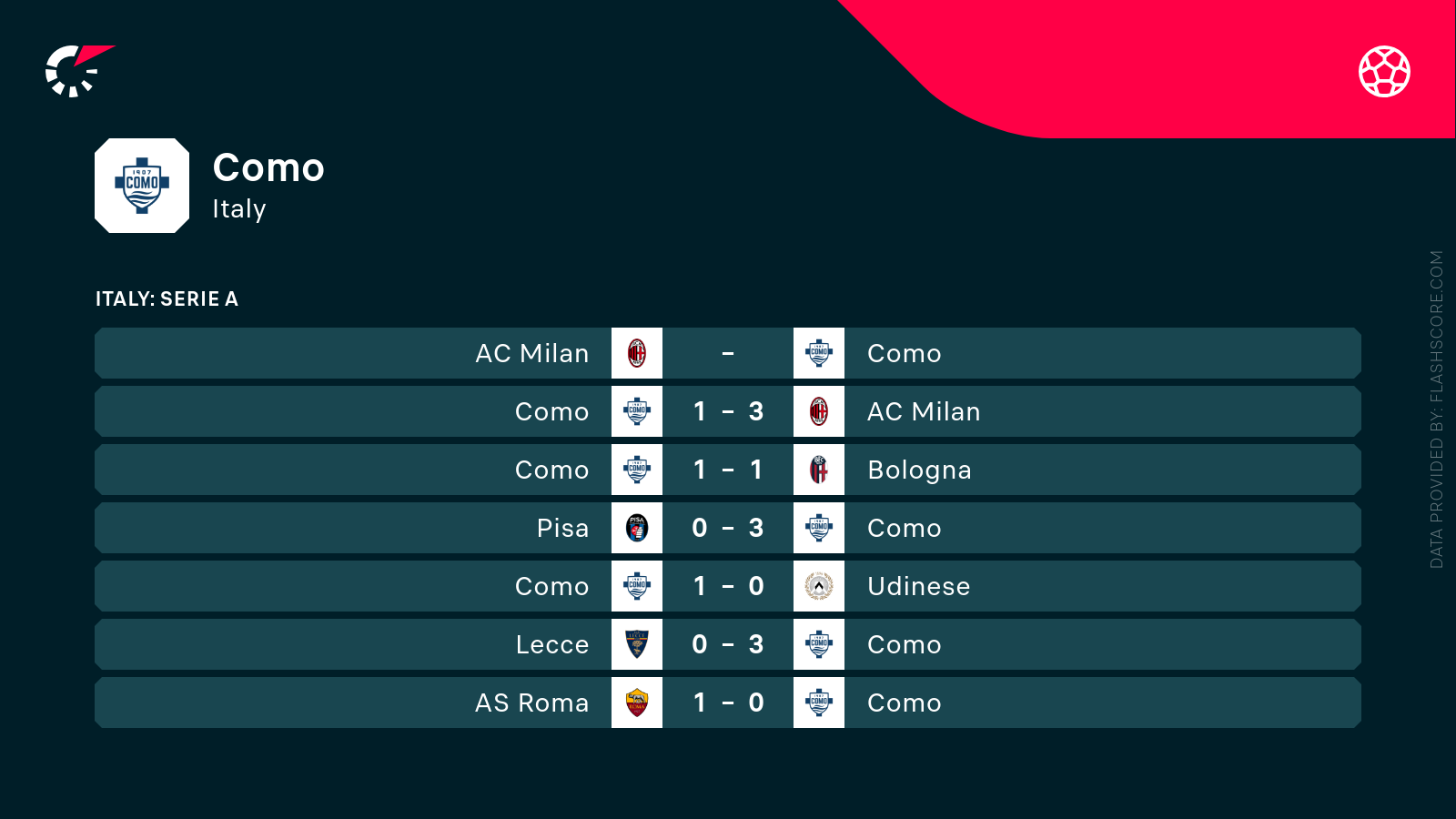The width and height of the screenshot is (1456, 819).
Task: Click the Pisa club crest
Action: pos(637,528)
